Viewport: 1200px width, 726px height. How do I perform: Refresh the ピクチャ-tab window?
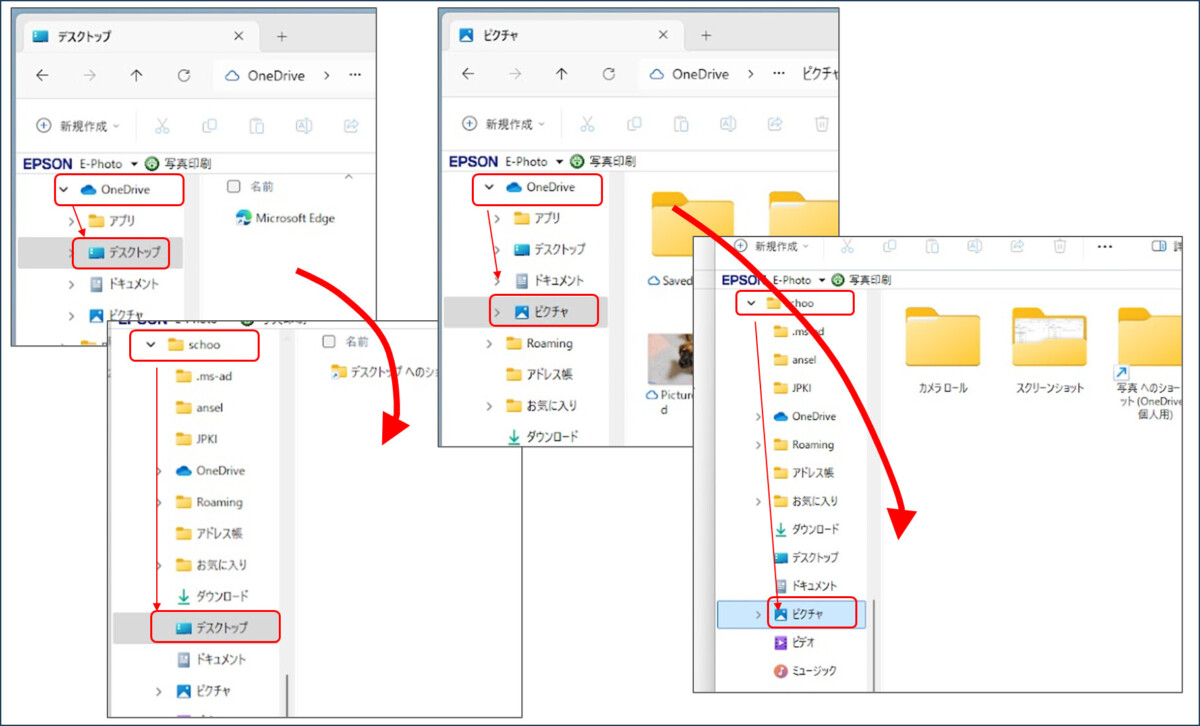pyautogui.click(x=609, y=74)
